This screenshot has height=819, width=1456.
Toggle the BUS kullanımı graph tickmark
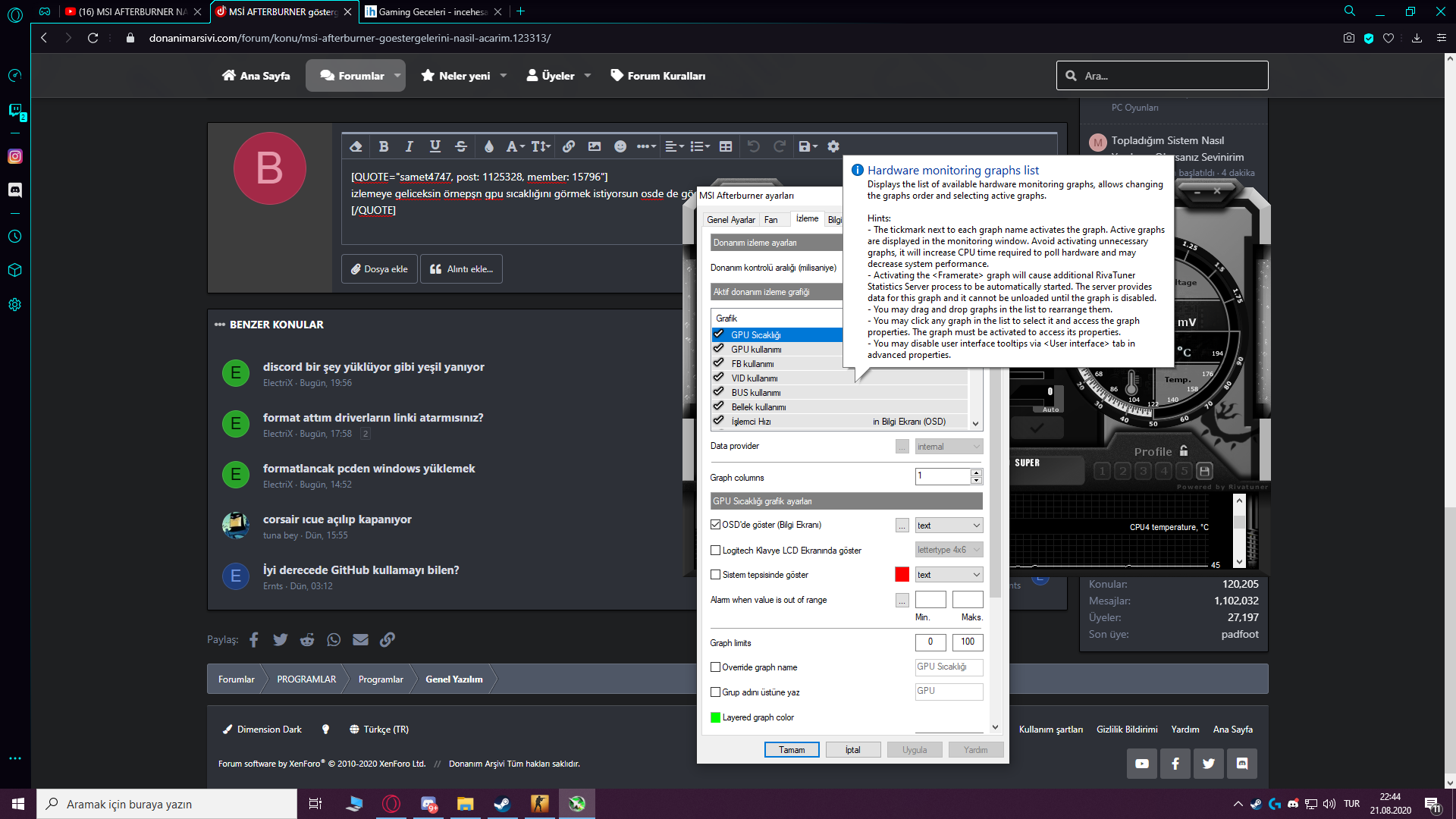coord(718,392)
